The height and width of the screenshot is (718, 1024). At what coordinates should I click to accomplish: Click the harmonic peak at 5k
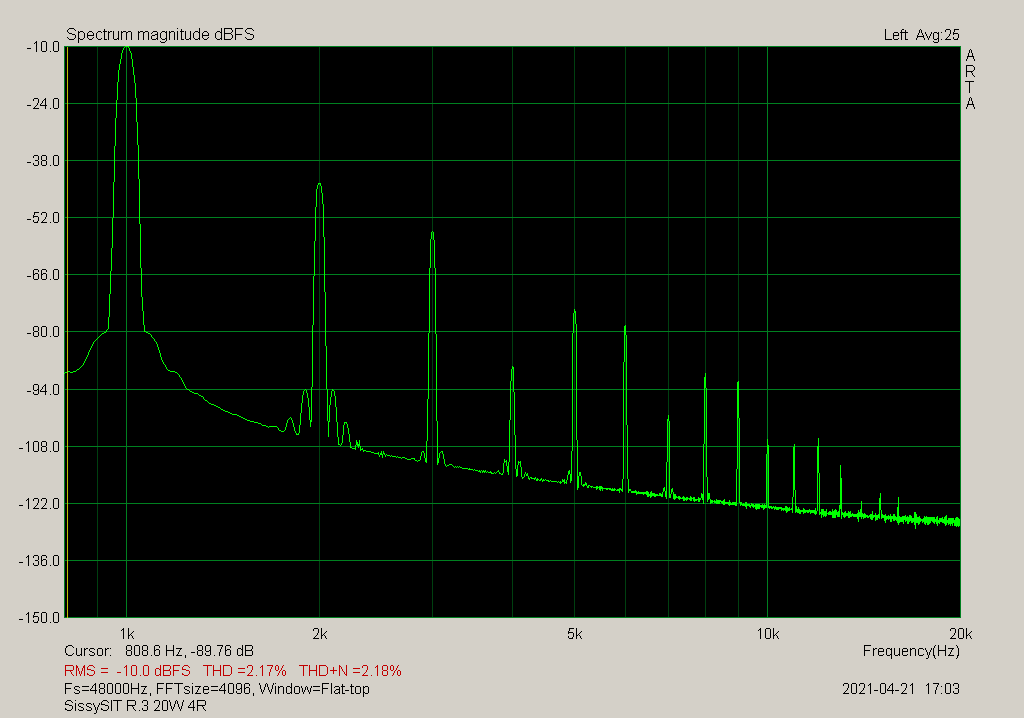(574, 312)
